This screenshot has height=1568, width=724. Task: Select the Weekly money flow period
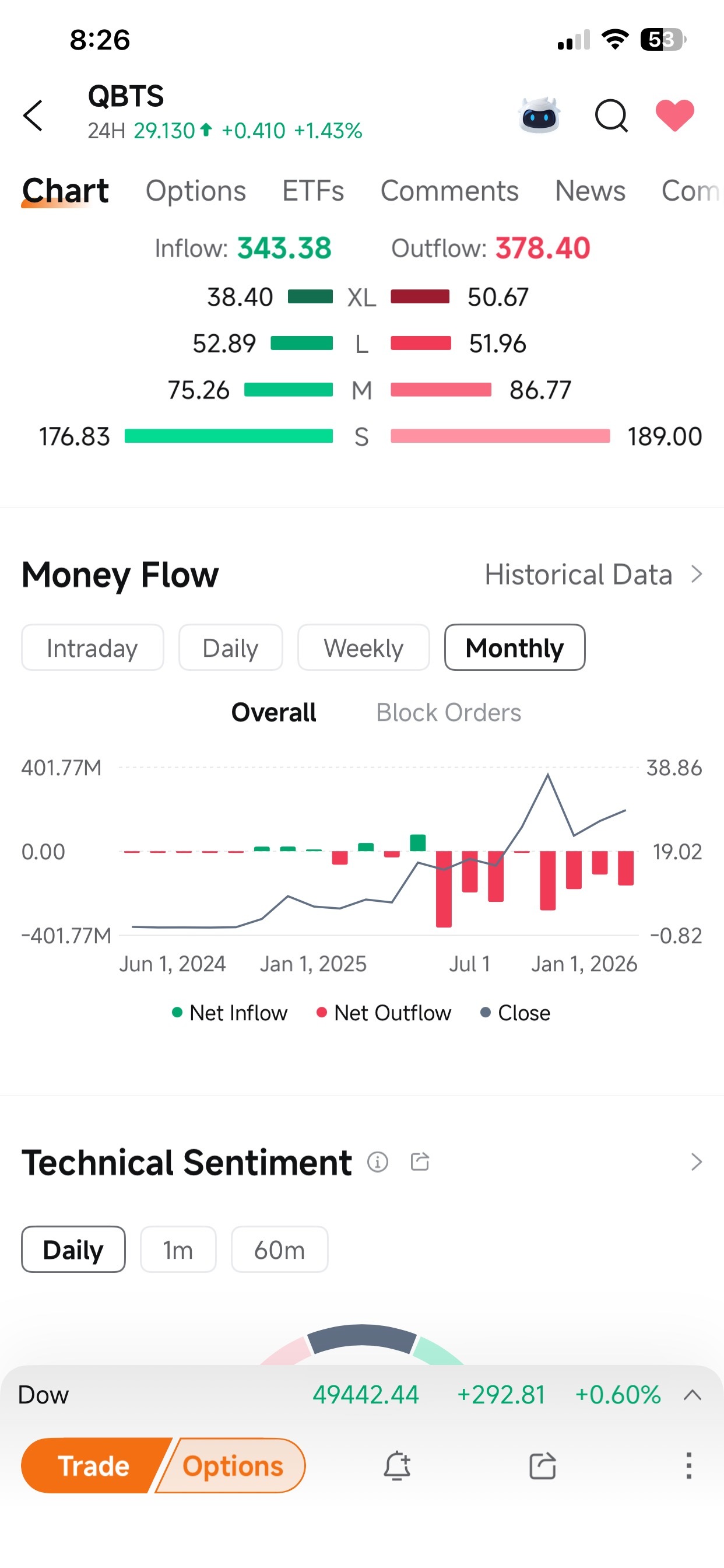click(x=363, y=647)
